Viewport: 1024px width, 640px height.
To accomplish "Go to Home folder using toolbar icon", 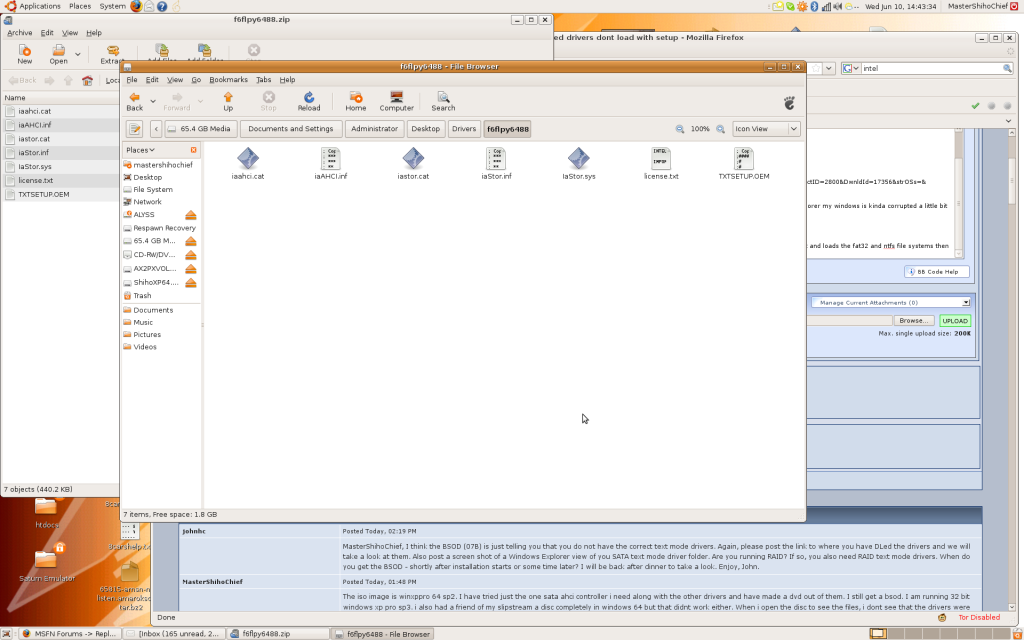I will pyautogui.click(x=355, y=100).
